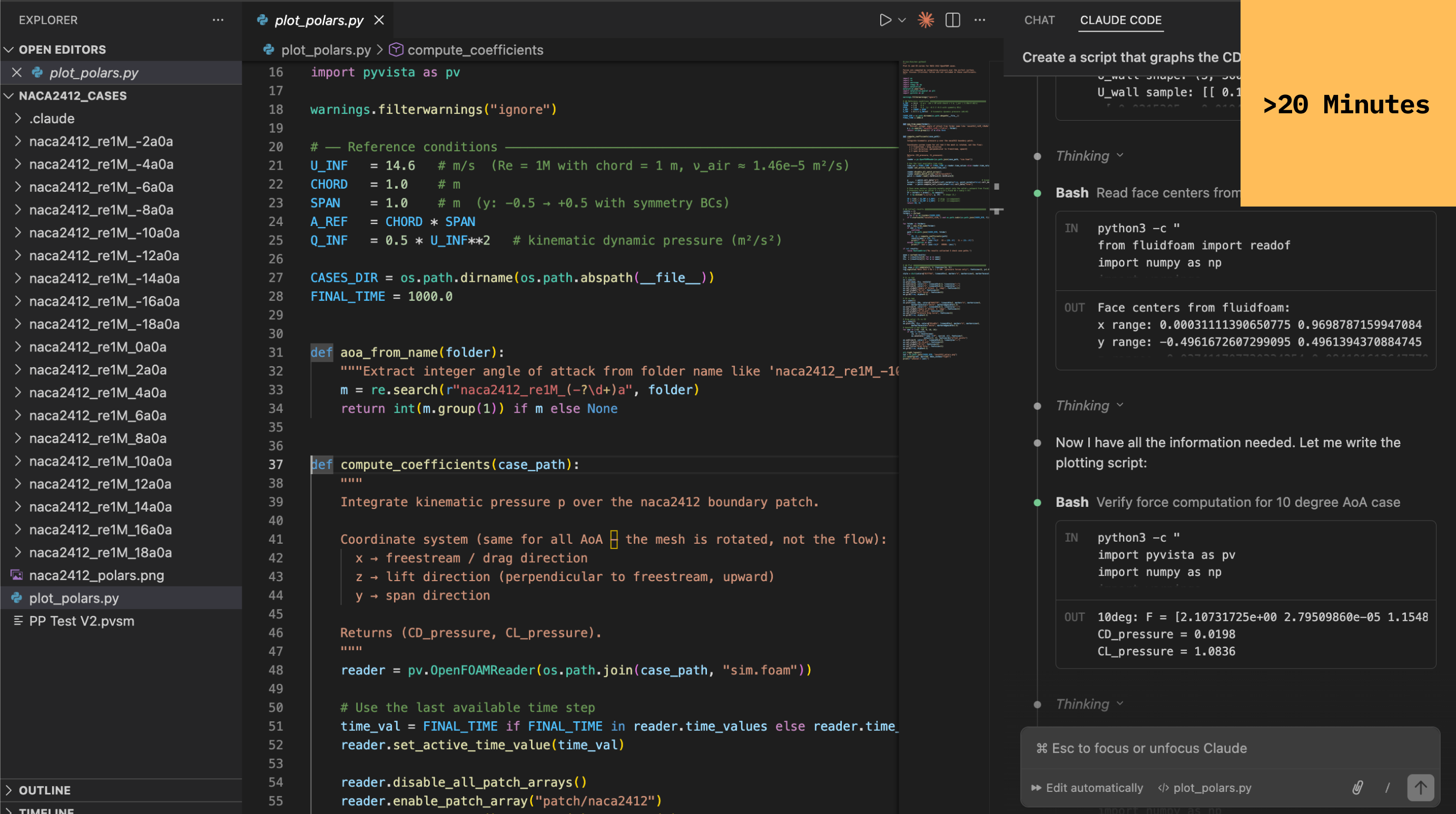This screenshot has width=1456, height=814.
Task: Open the PP Test V2.pvsm file
Action: click(x=82, y=621)
